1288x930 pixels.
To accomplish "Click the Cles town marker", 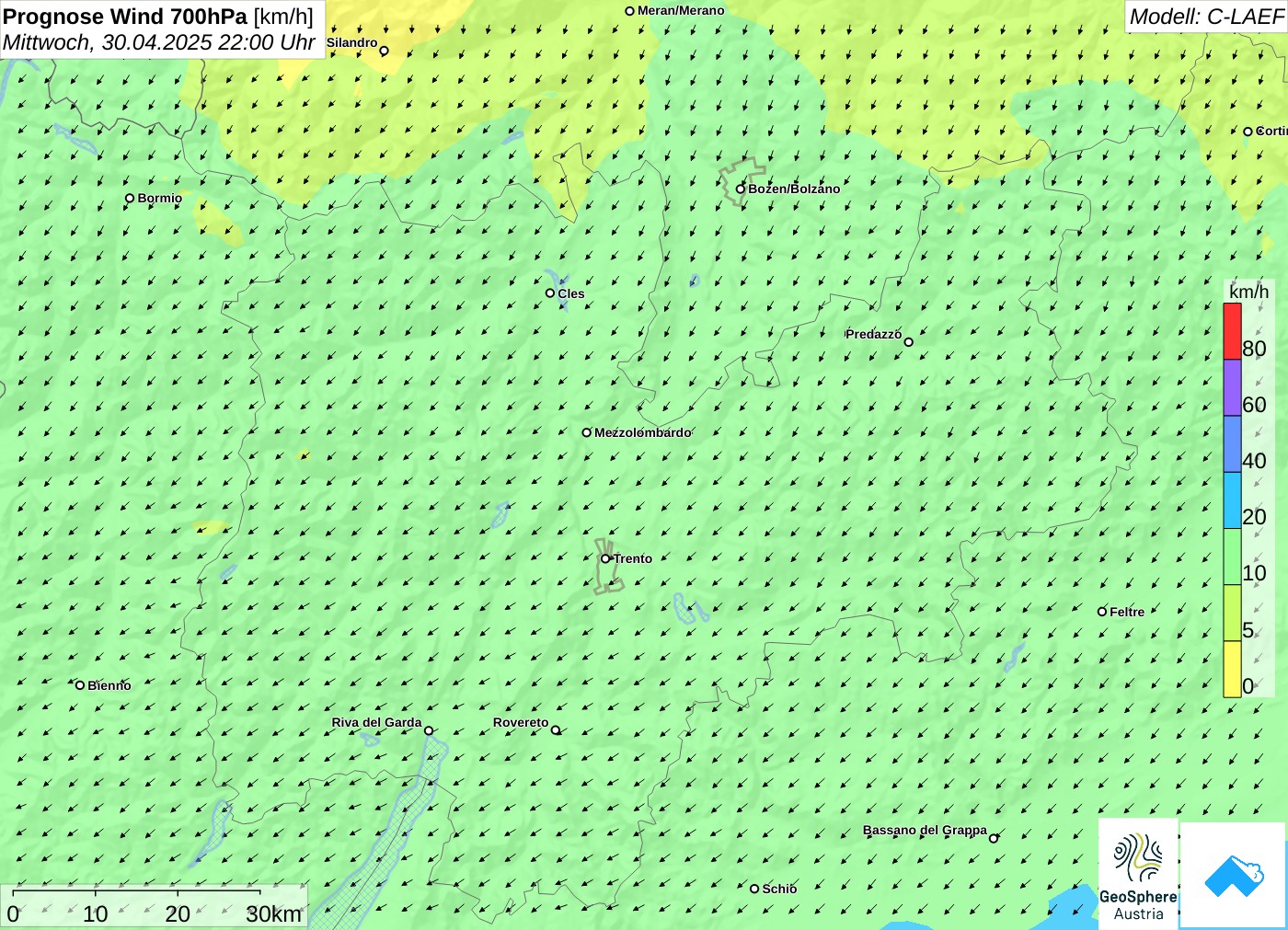I will point(550,293).
